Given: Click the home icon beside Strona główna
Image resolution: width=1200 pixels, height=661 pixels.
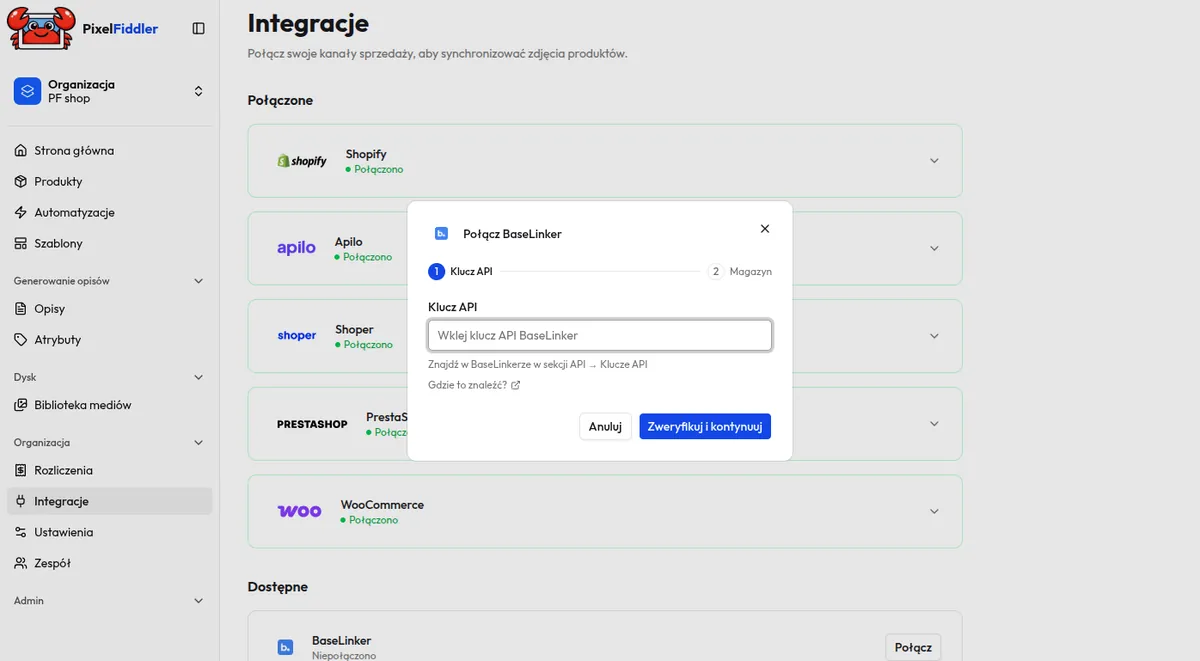Looking at the screenshot, I should (21, 151).
